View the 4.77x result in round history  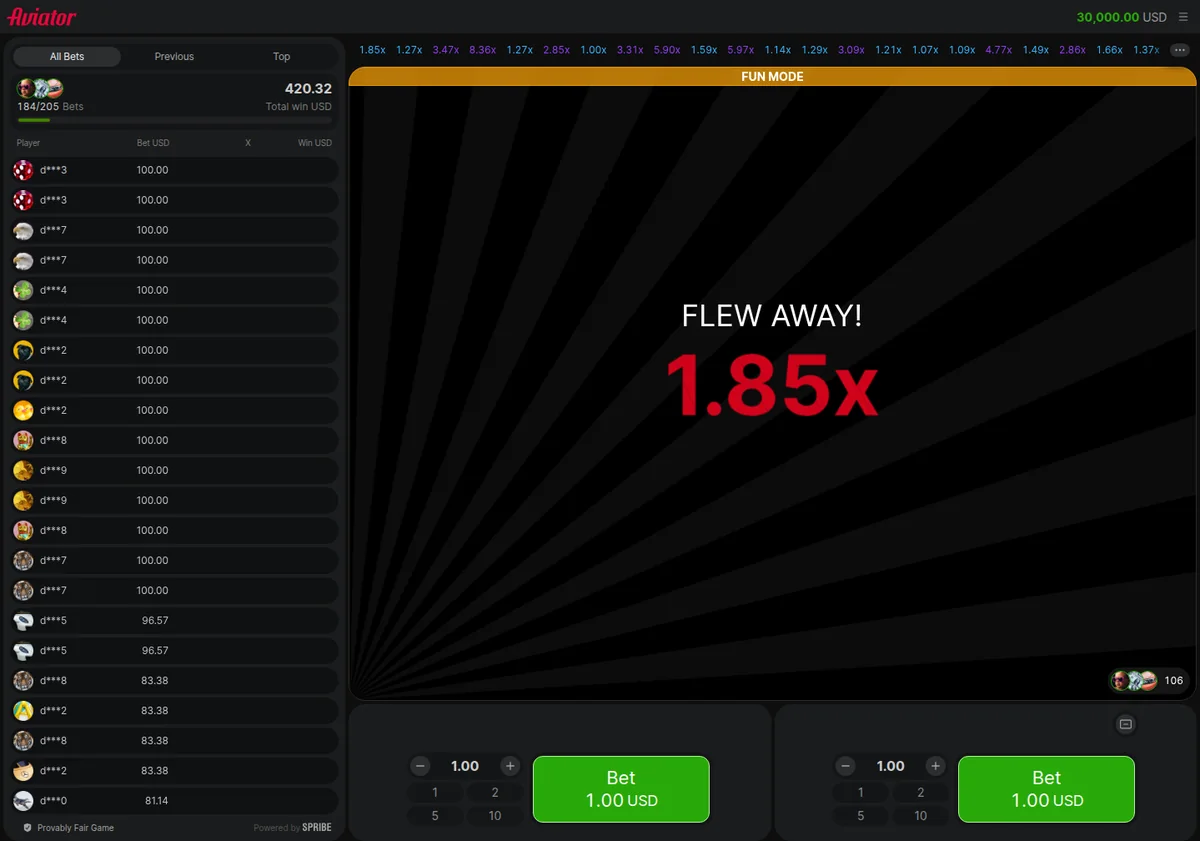click(x=999, y=50)
